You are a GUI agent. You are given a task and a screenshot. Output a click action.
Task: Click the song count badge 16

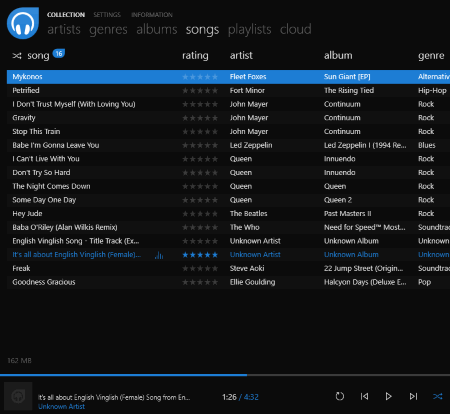click(x=59, y=54)
